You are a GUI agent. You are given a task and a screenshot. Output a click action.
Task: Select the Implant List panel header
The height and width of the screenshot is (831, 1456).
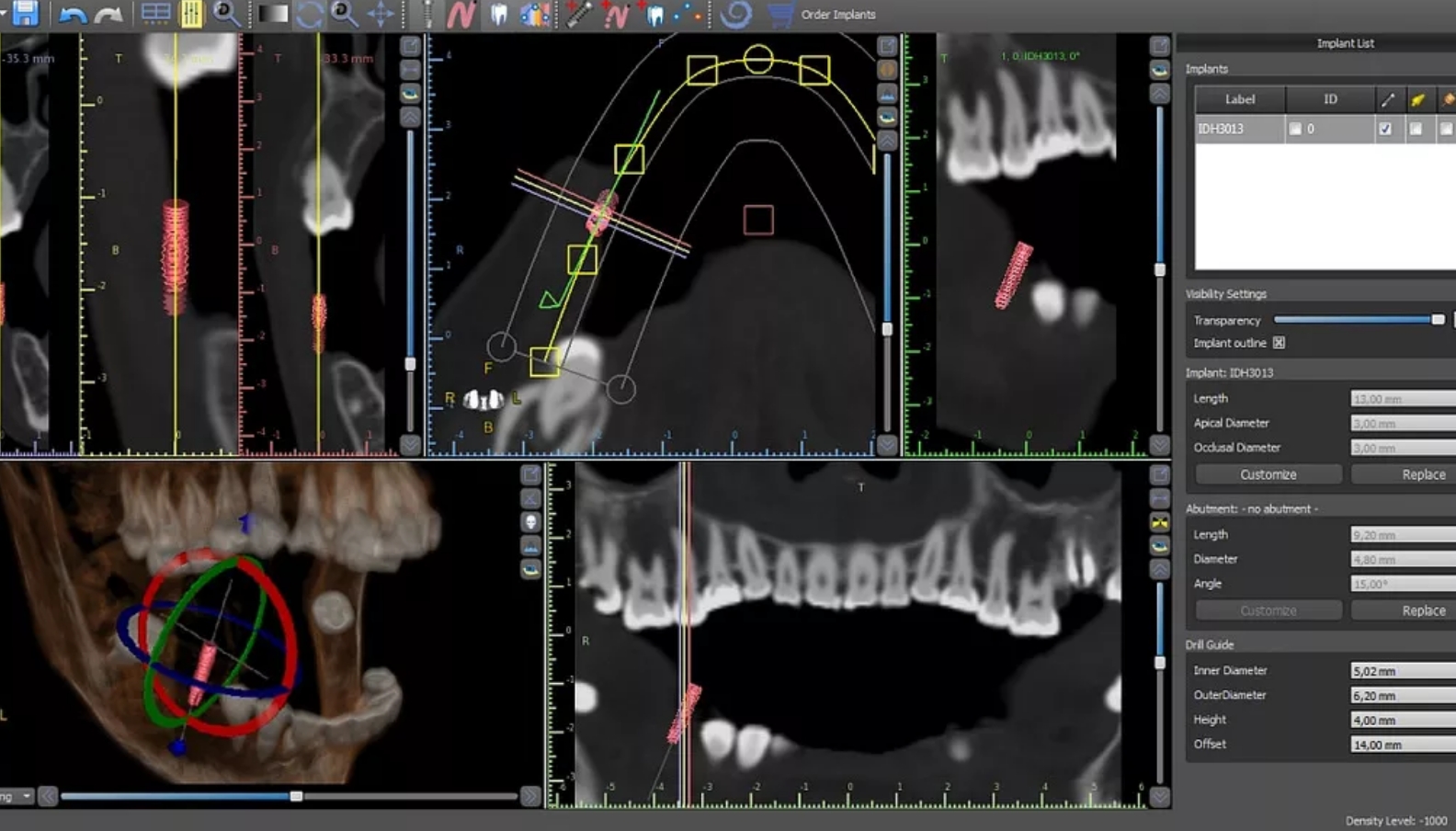tap(1345, 43)
